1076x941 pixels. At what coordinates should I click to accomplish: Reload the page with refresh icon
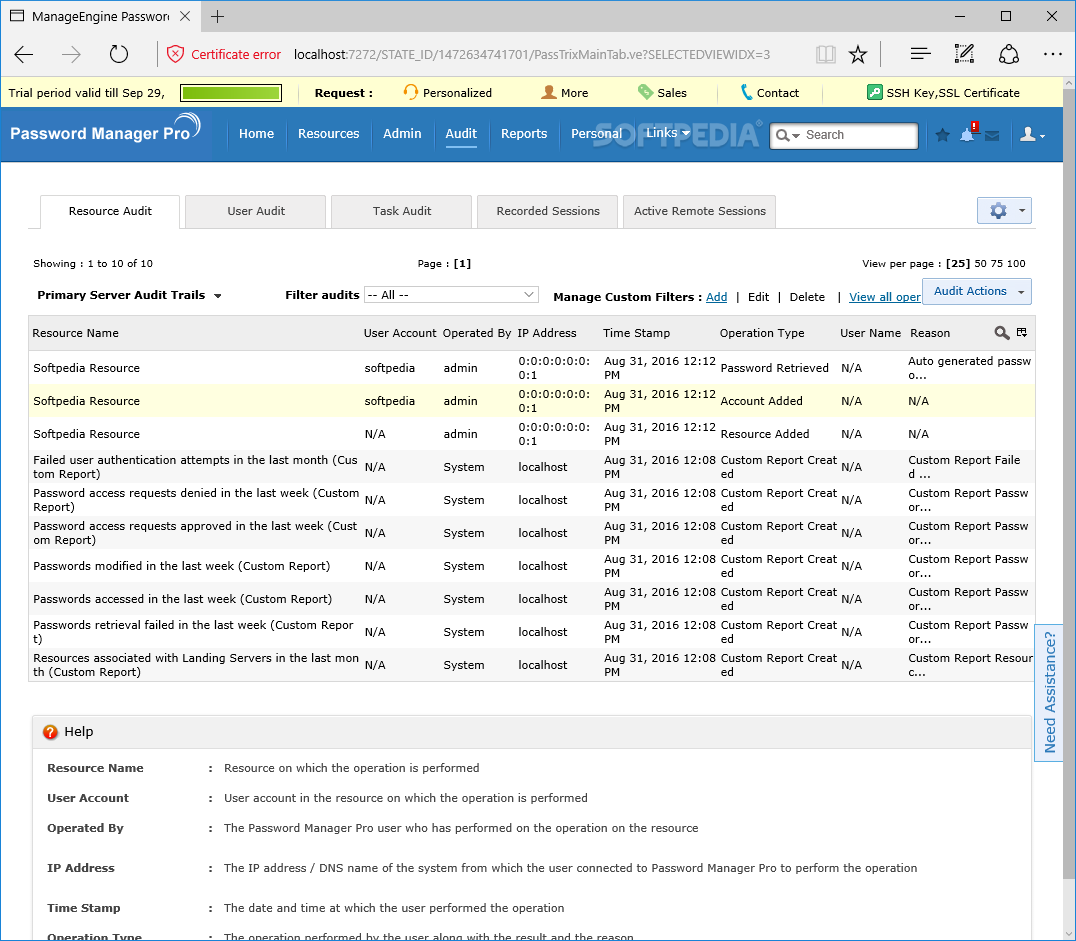pyautogui.click(x=119, y=54)
